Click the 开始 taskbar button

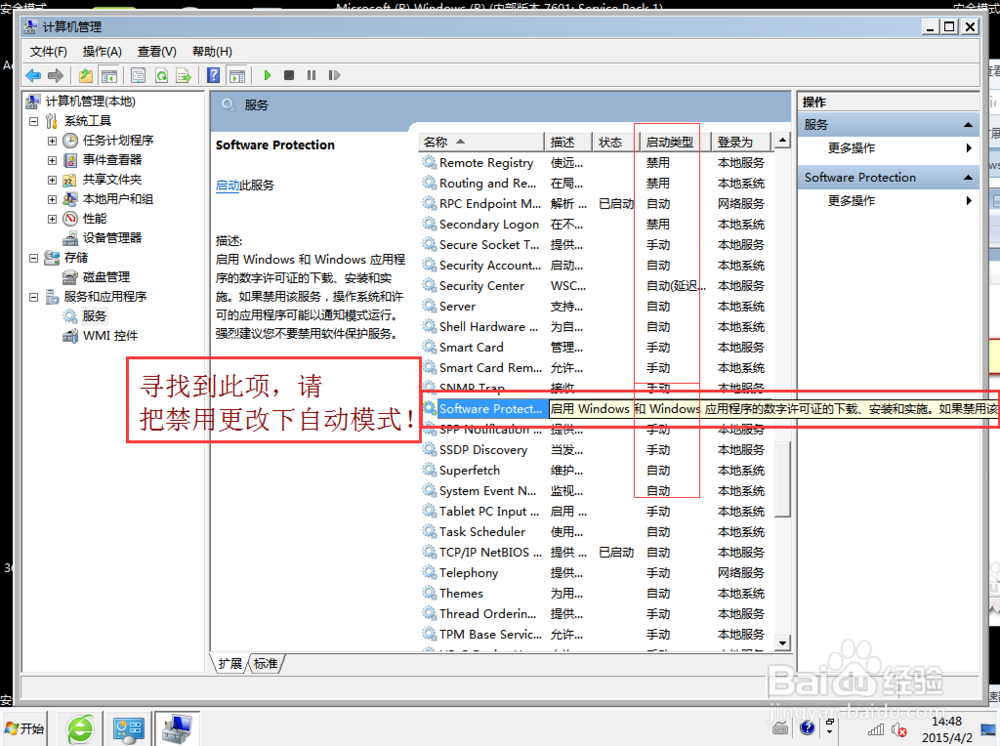(x=23, y=729)
